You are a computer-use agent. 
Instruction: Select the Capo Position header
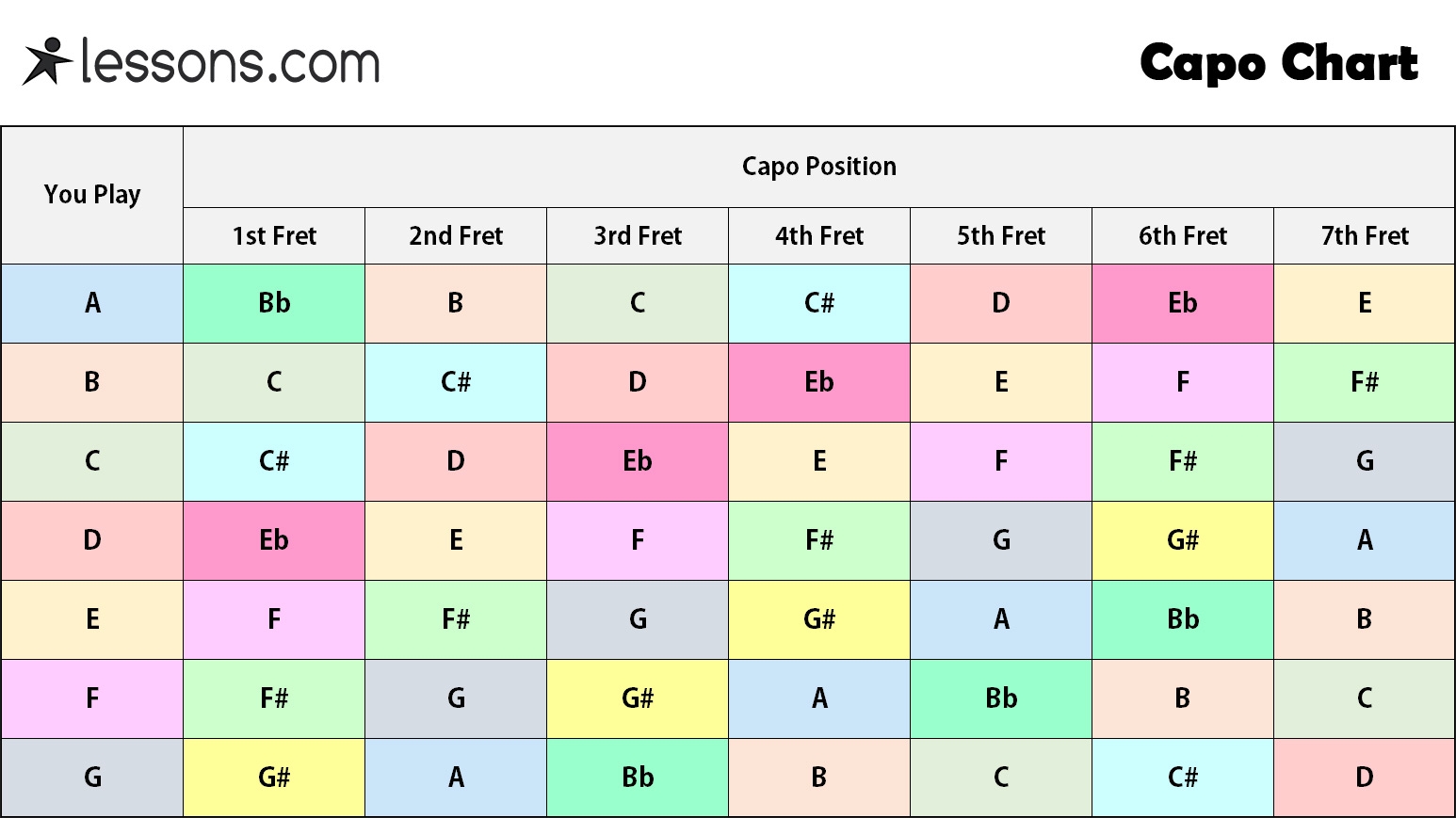tap(818, 167)
